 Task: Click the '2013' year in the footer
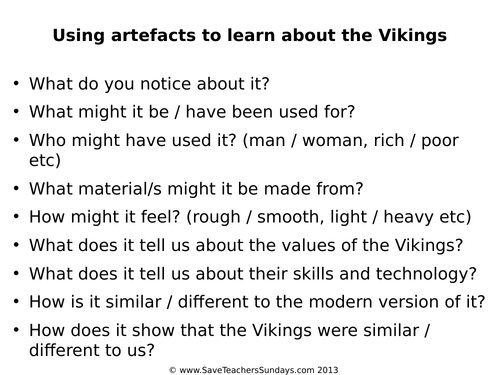pos(328,370)
